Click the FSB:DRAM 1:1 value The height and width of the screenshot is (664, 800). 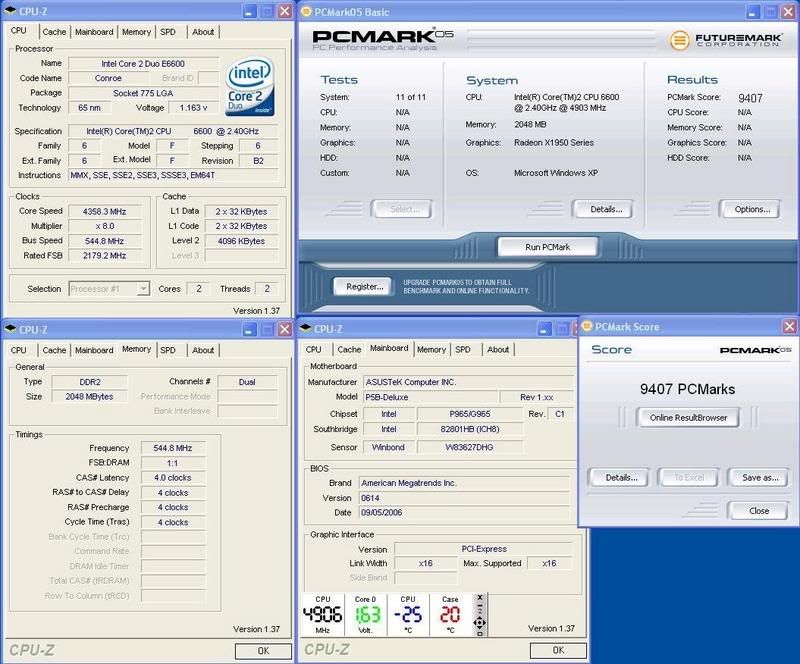172,463
